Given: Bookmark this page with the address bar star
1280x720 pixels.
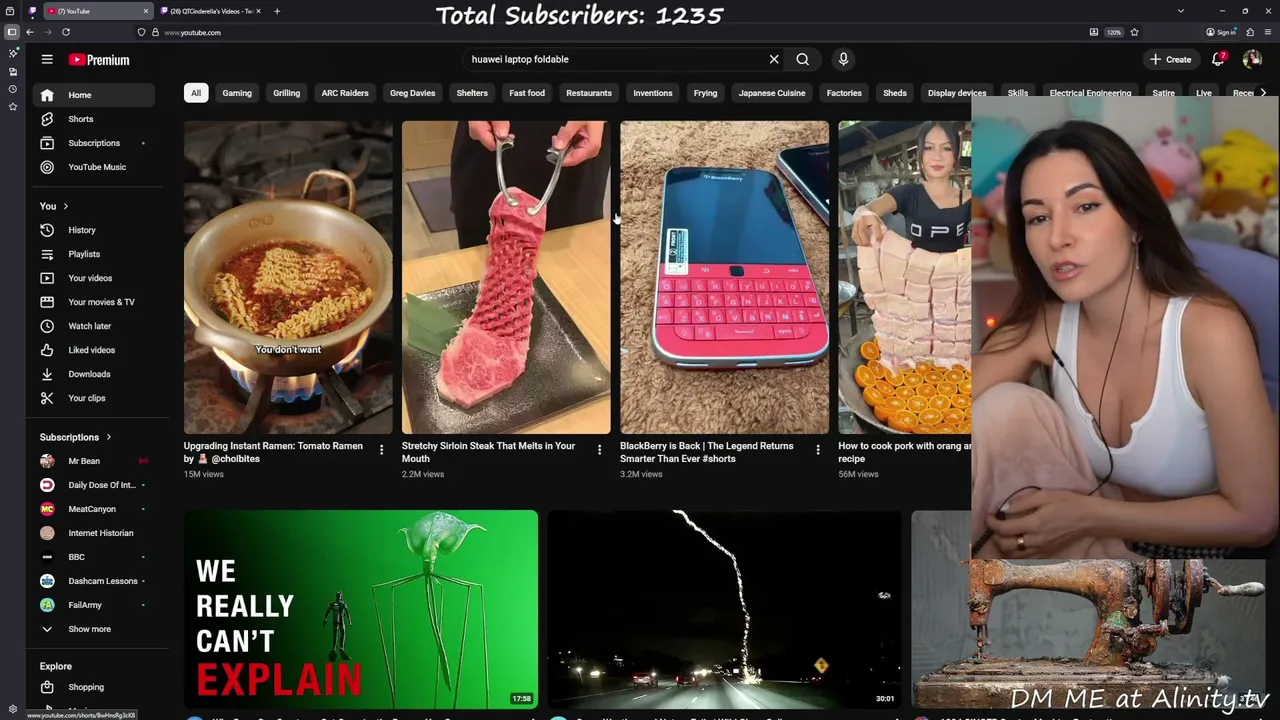Looking at the screenshot, I should [x=1134, y=32].
